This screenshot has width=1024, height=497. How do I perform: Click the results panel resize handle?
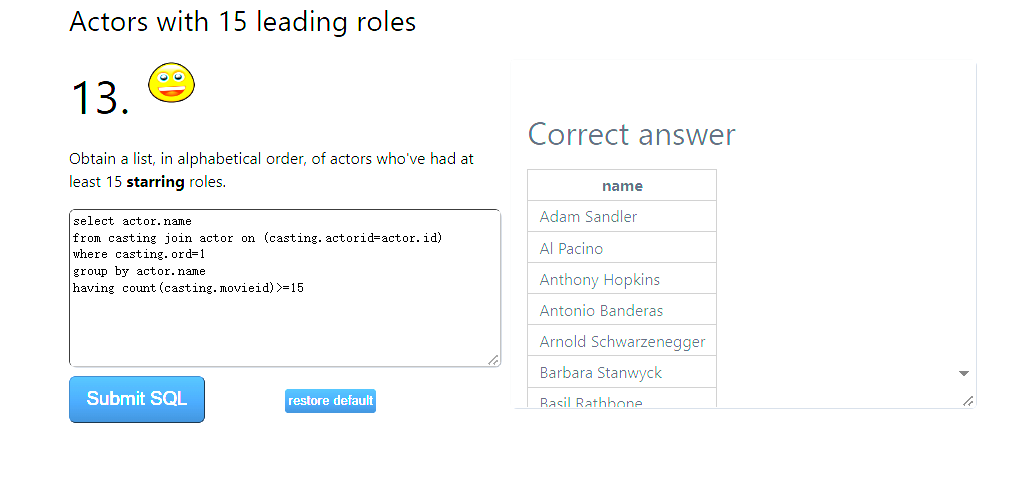coord(968,401)
